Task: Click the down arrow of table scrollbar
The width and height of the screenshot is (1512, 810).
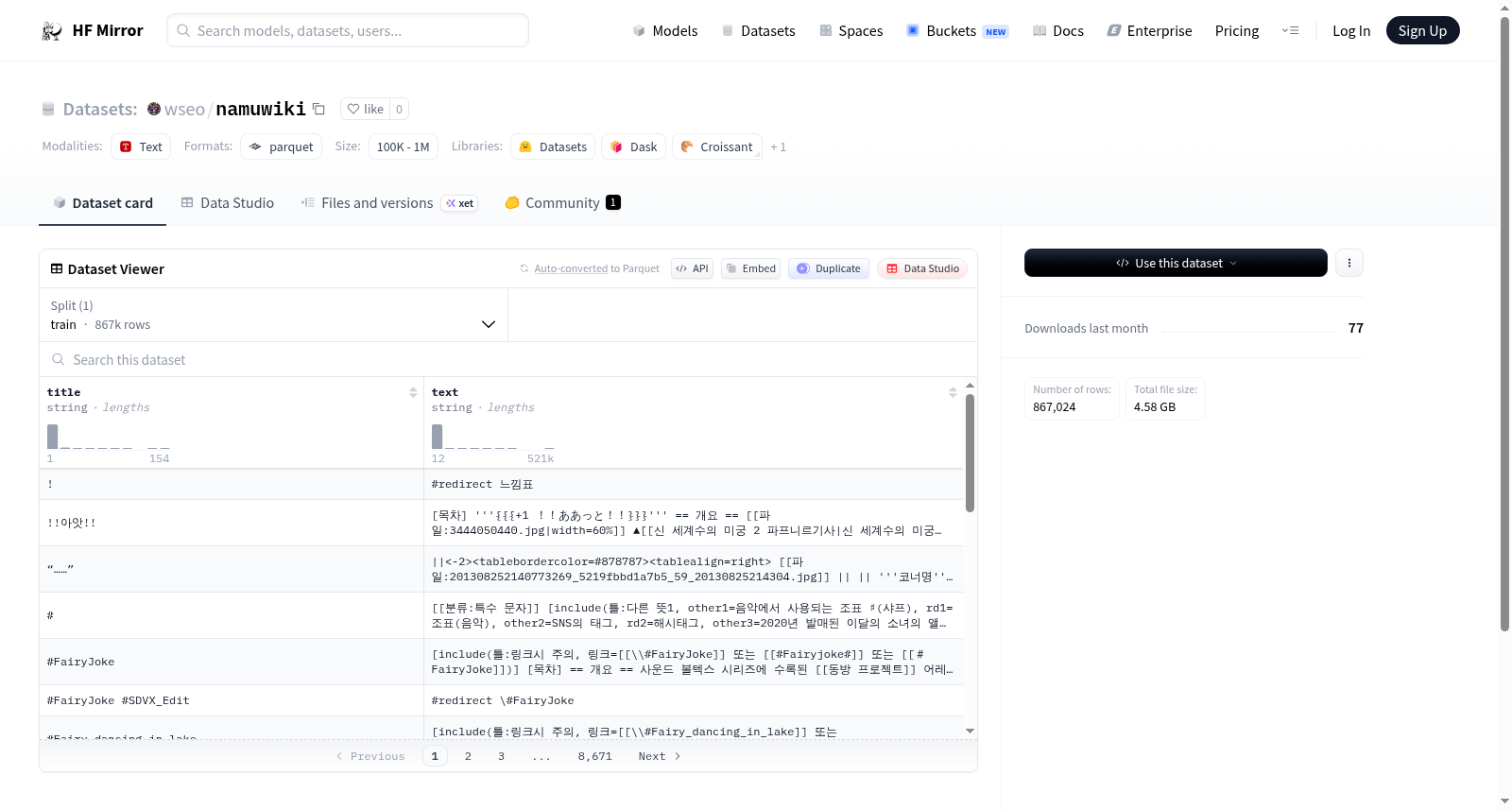Action: pos(970,731)
